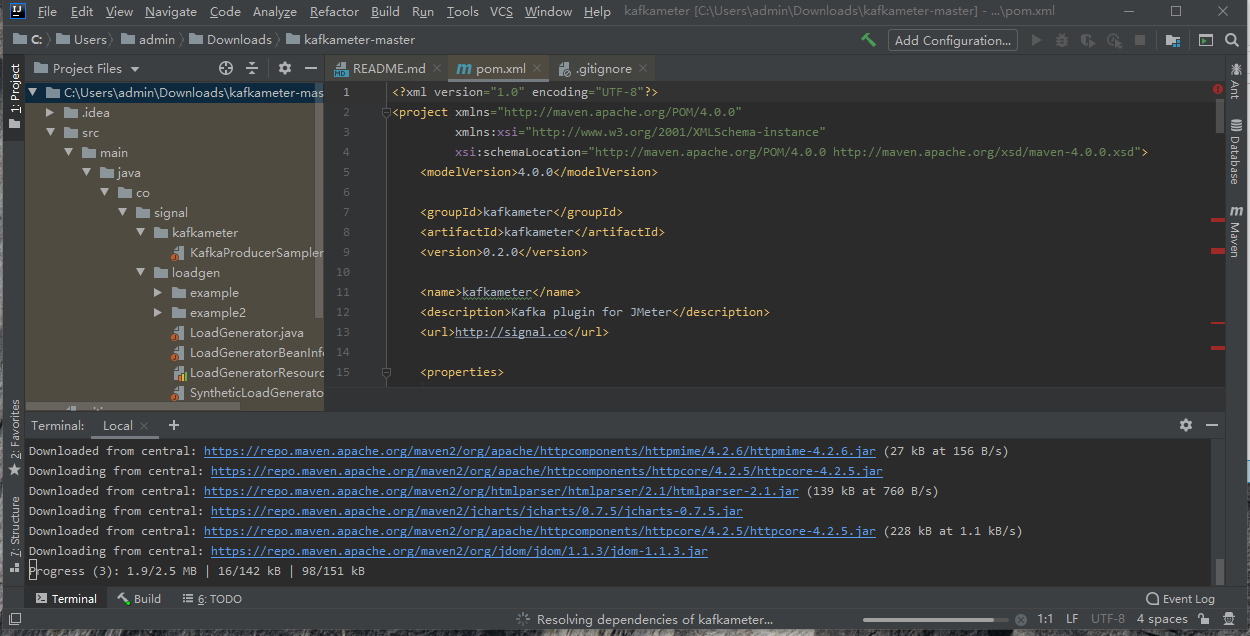Image resolution: width=1250 pixels, height=636 pixels.
Task: Open the htmlparser-2.1.jar link
Action: coord(501,491)
